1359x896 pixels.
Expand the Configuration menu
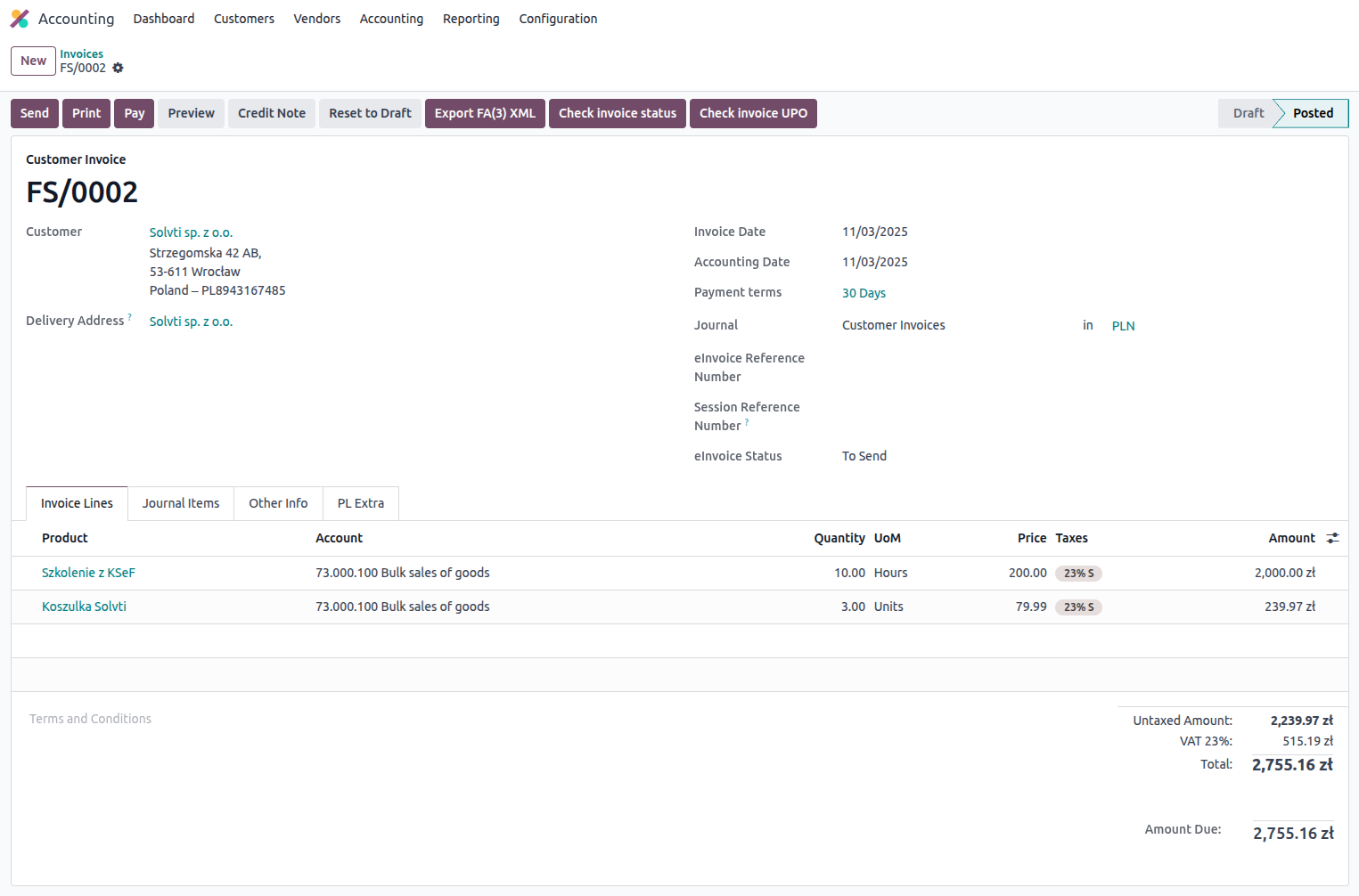point(558,19)
